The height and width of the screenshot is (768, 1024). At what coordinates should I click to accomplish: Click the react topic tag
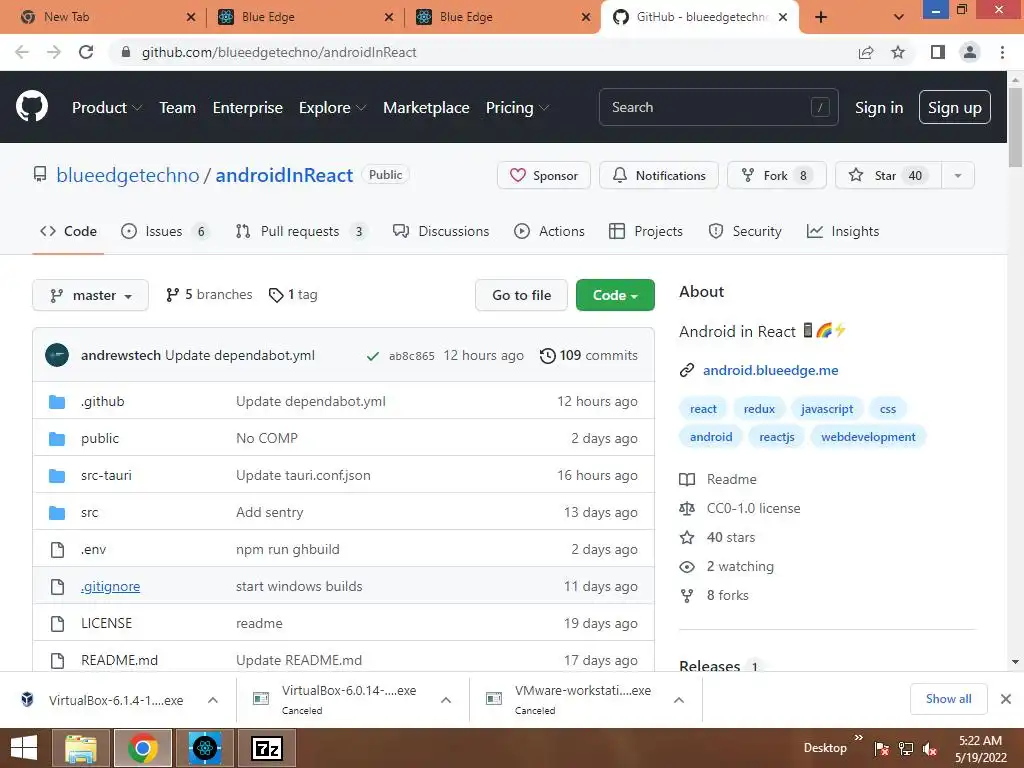703,409
